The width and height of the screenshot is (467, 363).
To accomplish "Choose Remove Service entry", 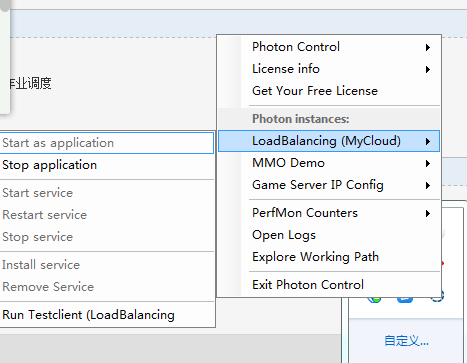I will [107, 287].
